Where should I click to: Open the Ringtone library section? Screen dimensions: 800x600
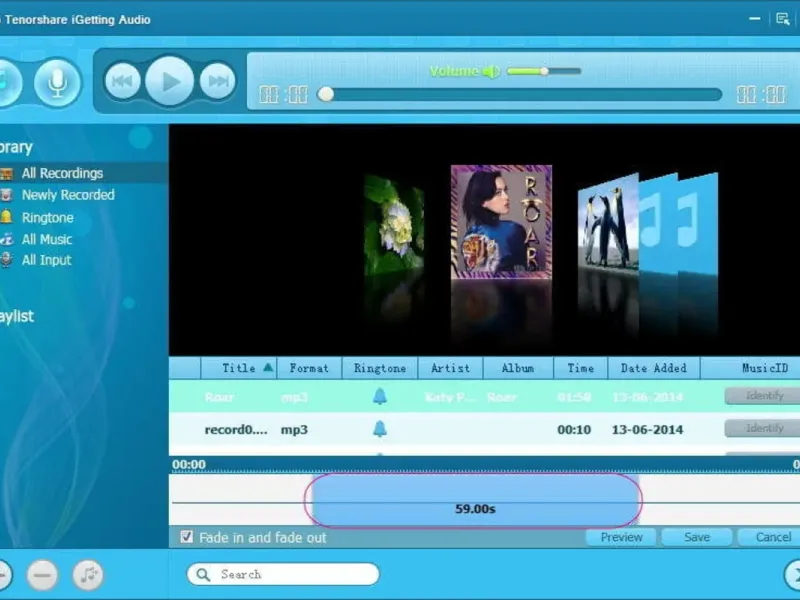click(47, 218)
